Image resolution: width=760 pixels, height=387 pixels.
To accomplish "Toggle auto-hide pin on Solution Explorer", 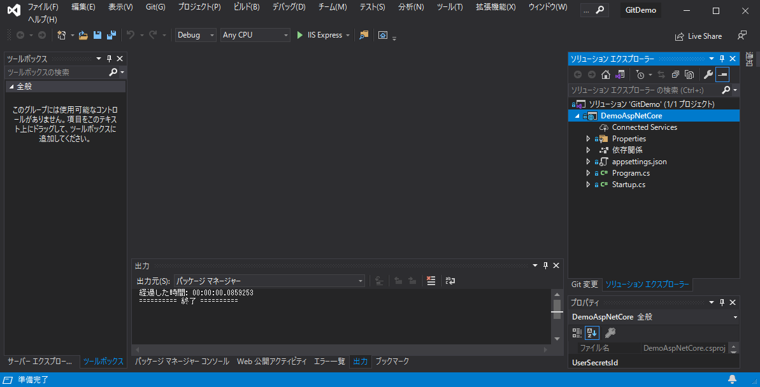I will point(722,59).
